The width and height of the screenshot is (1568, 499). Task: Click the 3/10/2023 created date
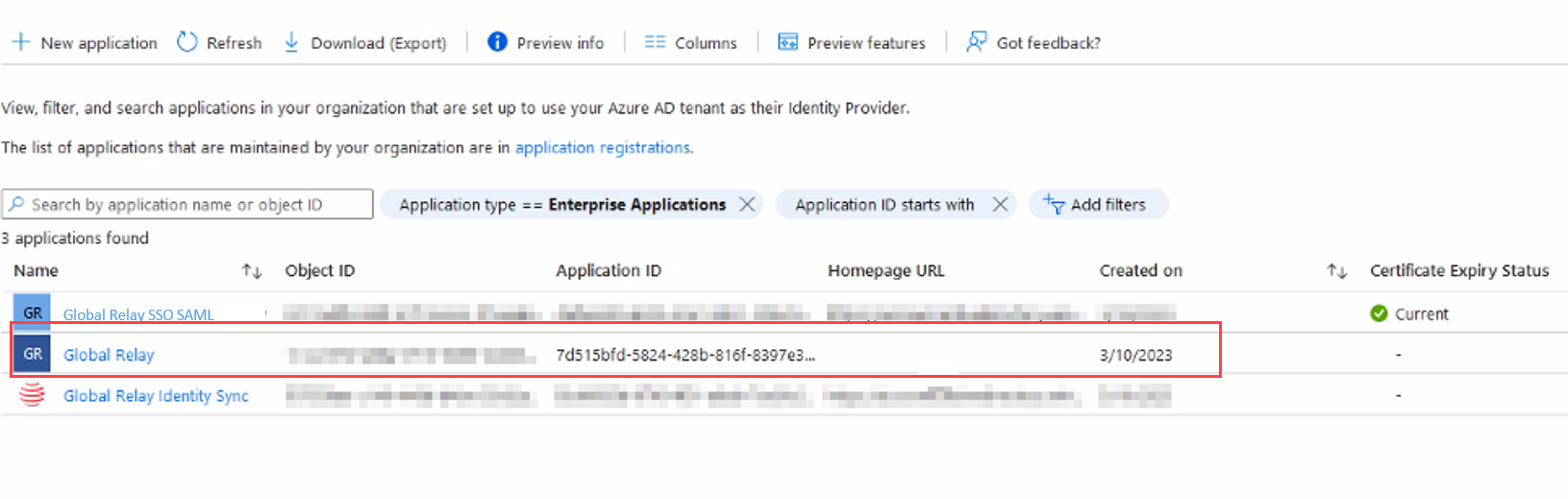(1136, 355)
